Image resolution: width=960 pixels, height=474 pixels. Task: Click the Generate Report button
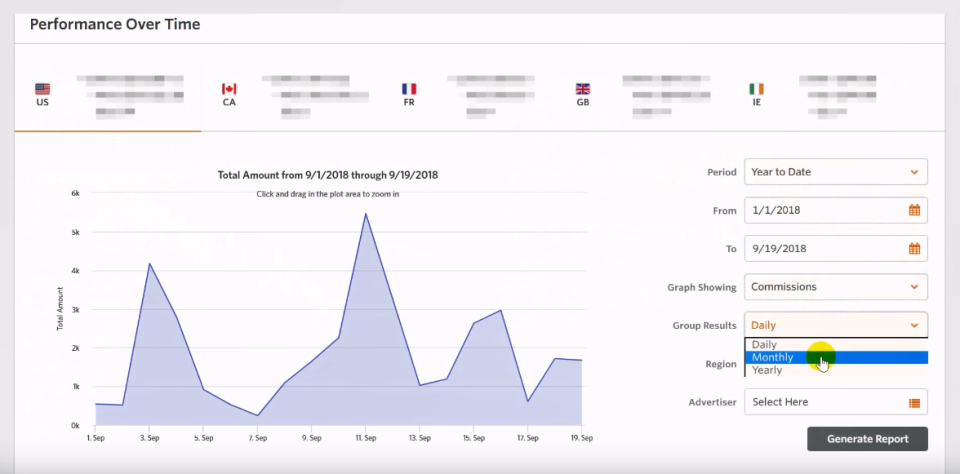tap(867, 439)
